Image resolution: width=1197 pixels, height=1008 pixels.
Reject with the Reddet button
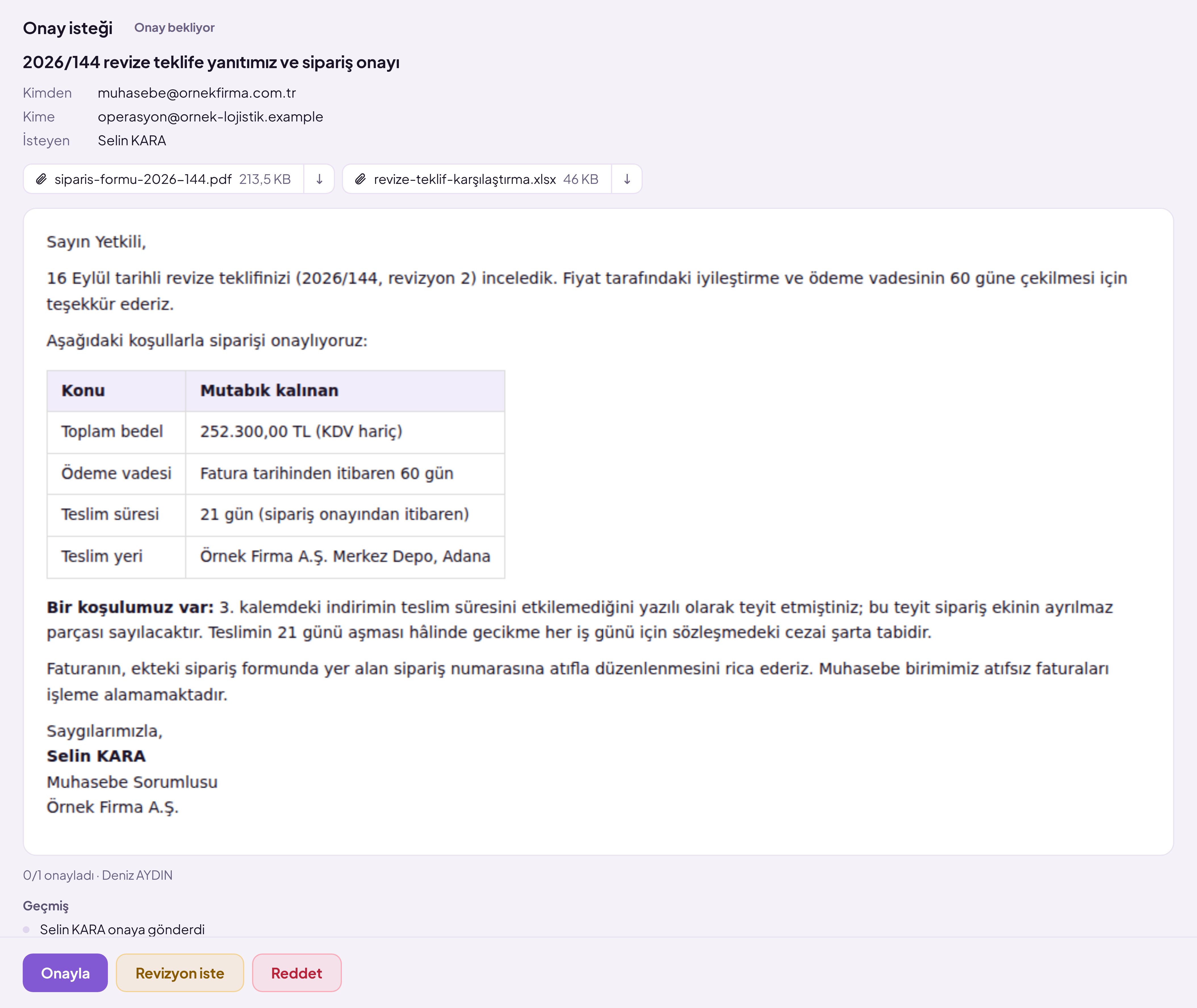(x=297, y=973)
